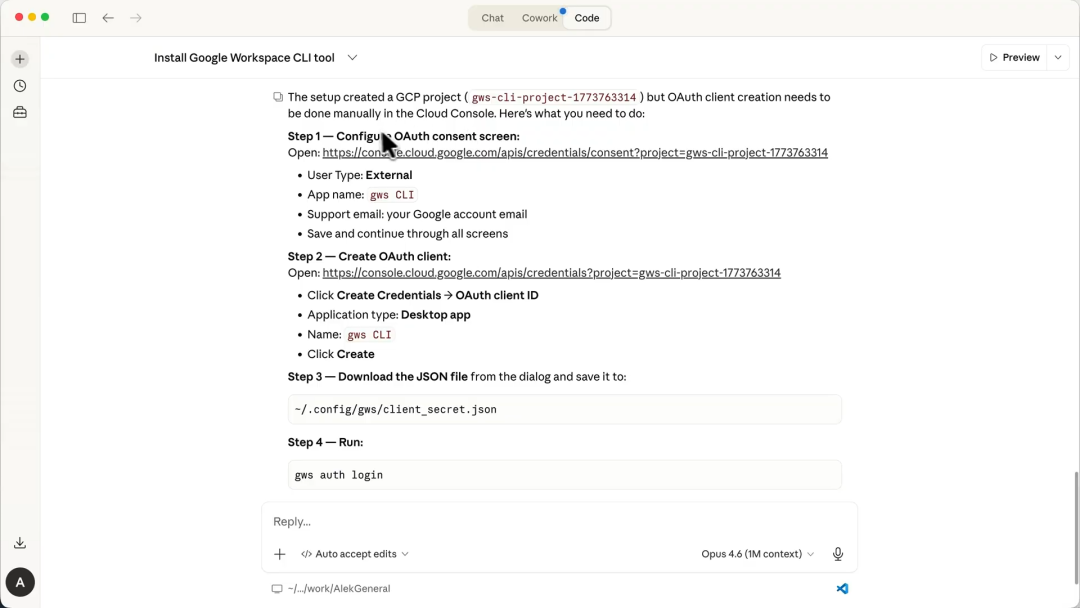Viewport: 1080px width, 608px height.
Task: Select the Code tab
Action: click(587, 18)
